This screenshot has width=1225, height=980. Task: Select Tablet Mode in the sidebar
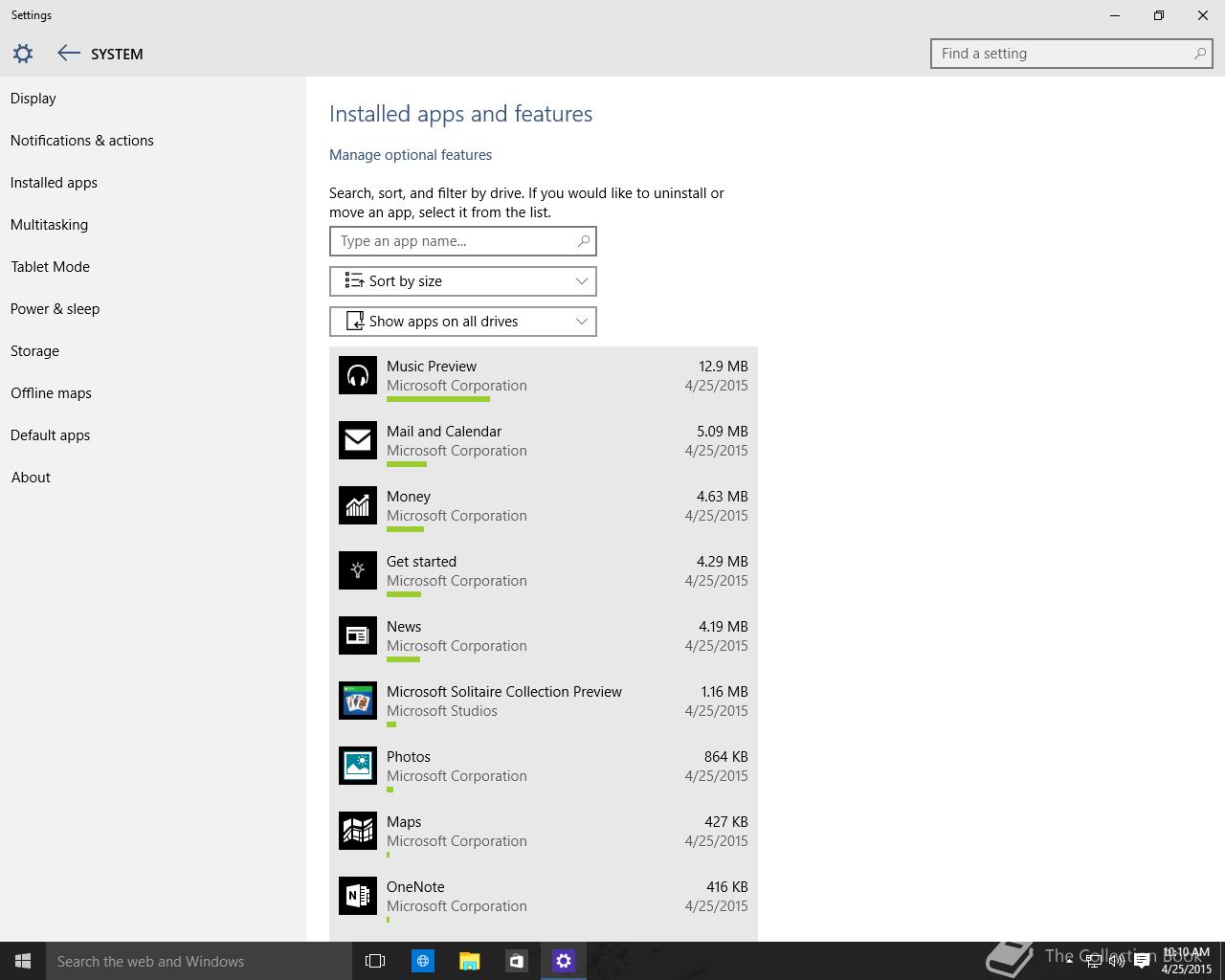(x=50, y=267)
